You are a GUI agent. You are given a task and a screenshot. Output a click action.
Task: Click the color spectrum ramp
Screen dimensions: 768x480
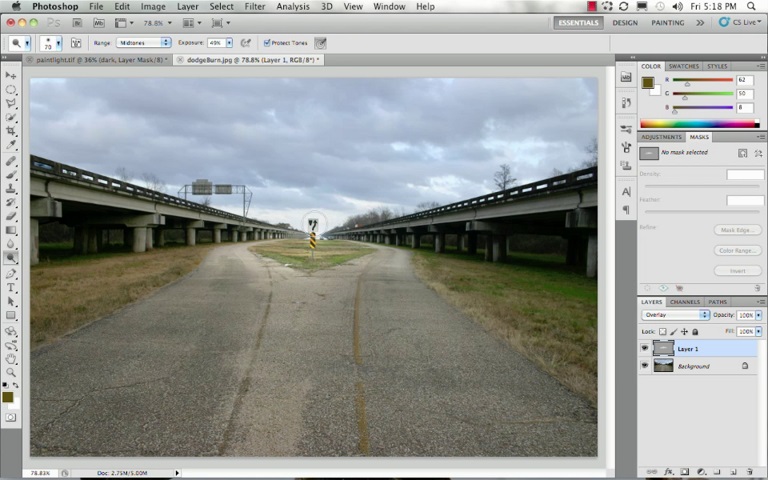700,124
